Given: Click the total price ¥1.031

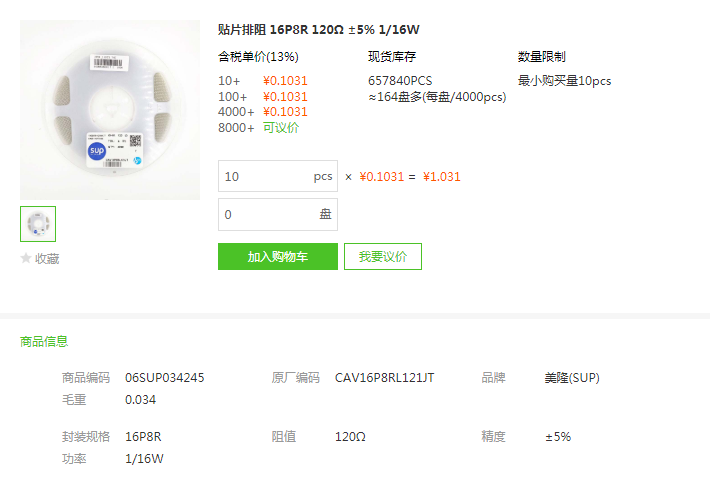Looking at the screenshot, I should point(441,177).
